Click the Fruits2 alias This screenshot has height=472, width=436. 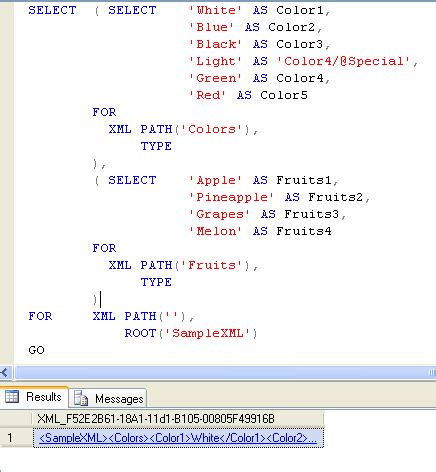[x=336, y=197]
